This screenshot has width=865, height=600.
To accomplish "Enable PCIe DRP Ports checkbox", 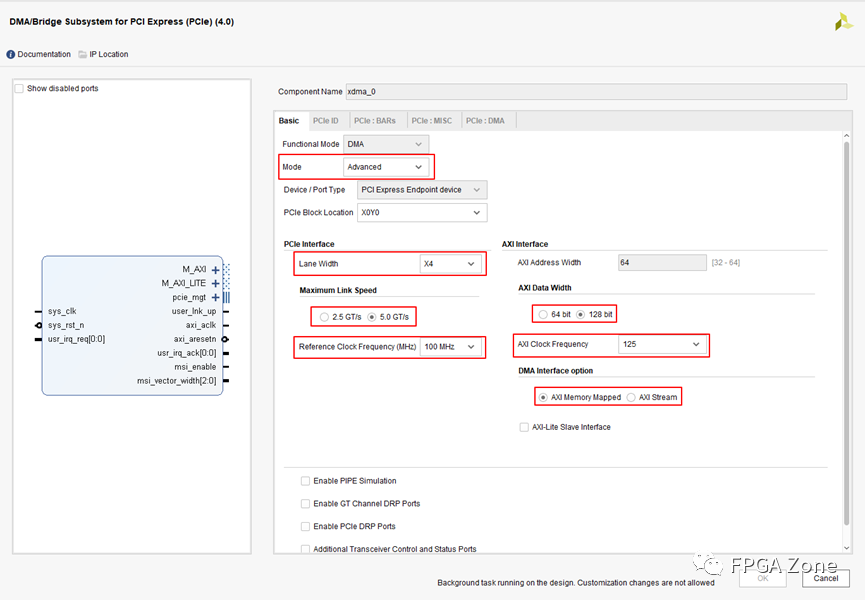I will (305, 526).
